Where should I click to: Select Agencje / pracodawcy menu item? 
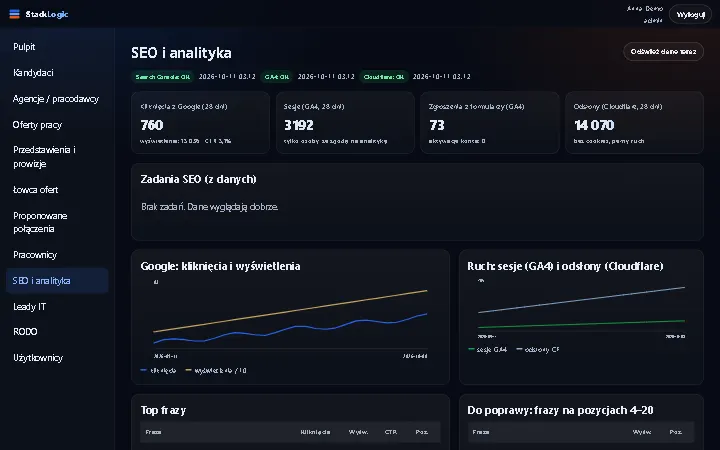[x=57, y=99]
